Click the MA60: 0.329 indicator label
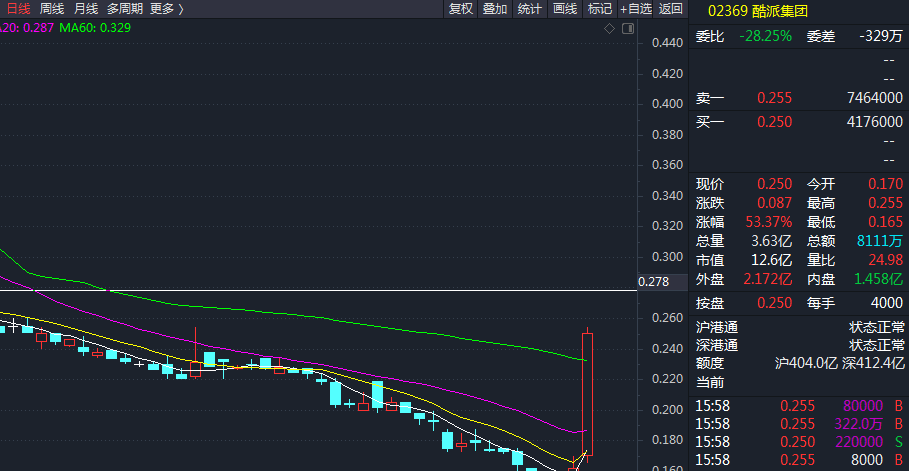This screenshot has width=909, height=471. pyautogui.click(x=95, y=28)
